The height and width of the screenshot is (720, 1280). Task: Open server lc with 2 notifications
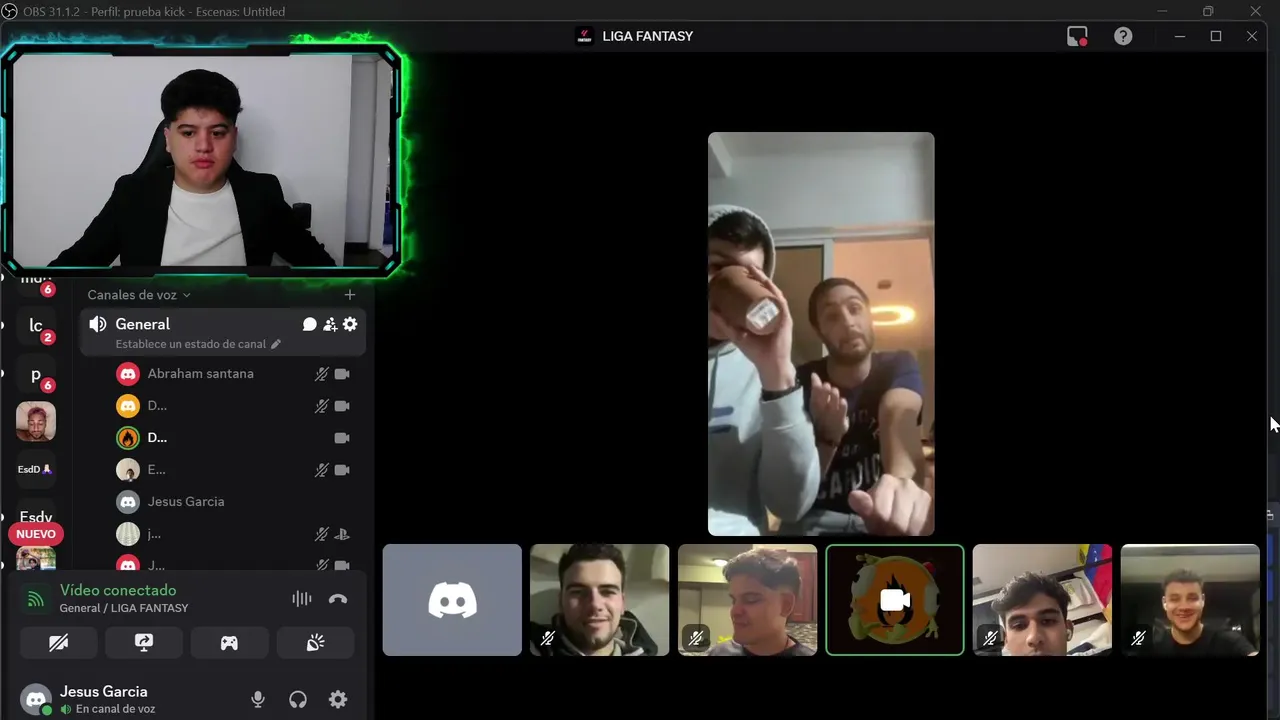point(36,326)
